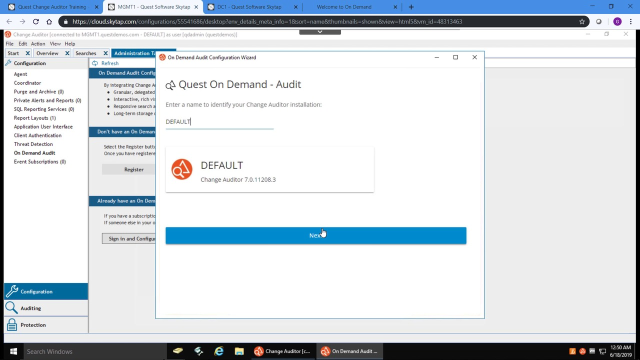The width and height of the screenshot is (640, 360).
Task: Switch to DC1 - Quest Software Skytap browser tab
Action: coord(249,7)
